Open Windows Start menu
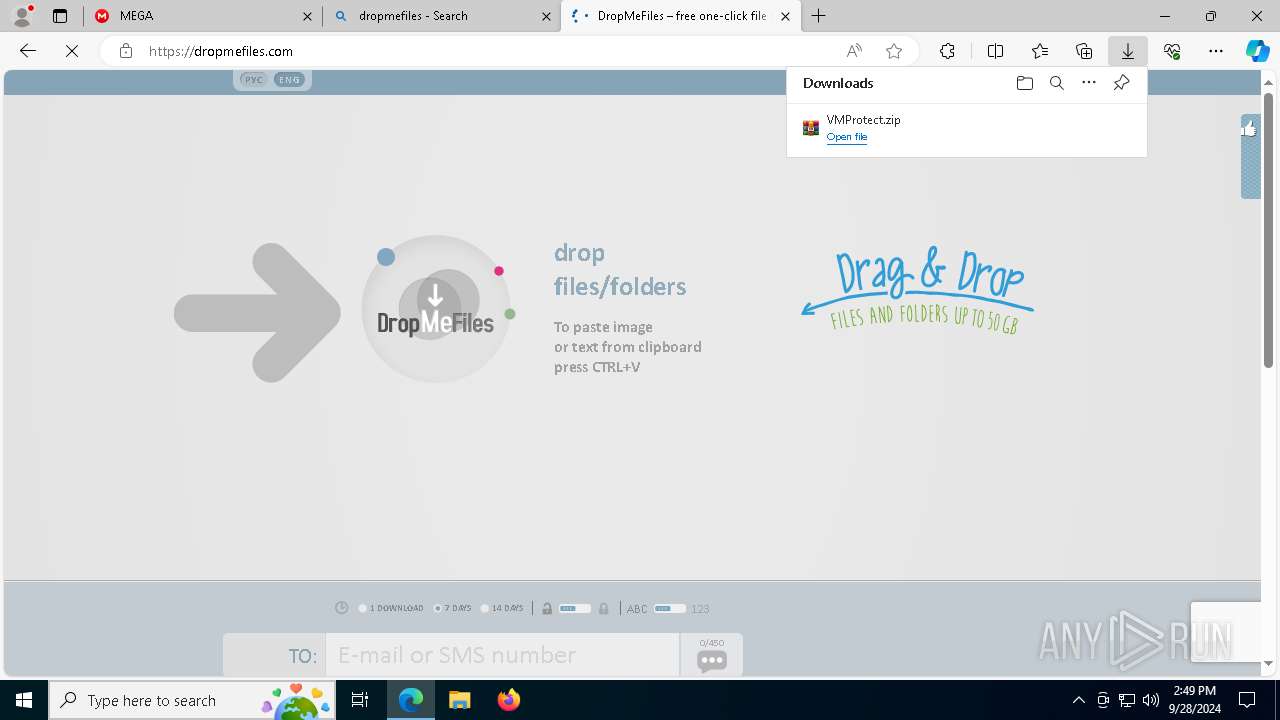 (24, 700)
